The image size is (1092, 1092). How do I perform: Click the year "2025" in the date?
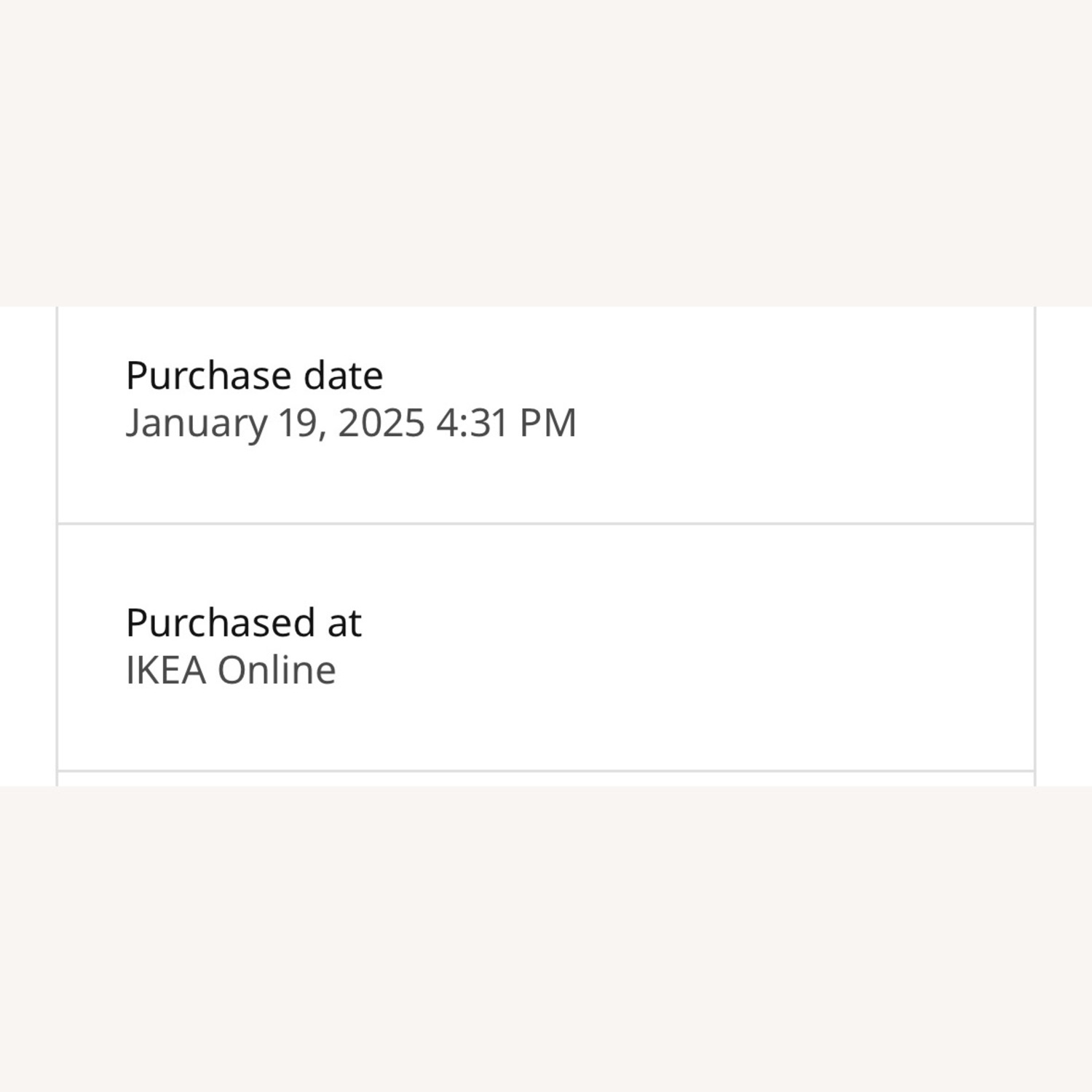tap(381, 423)
